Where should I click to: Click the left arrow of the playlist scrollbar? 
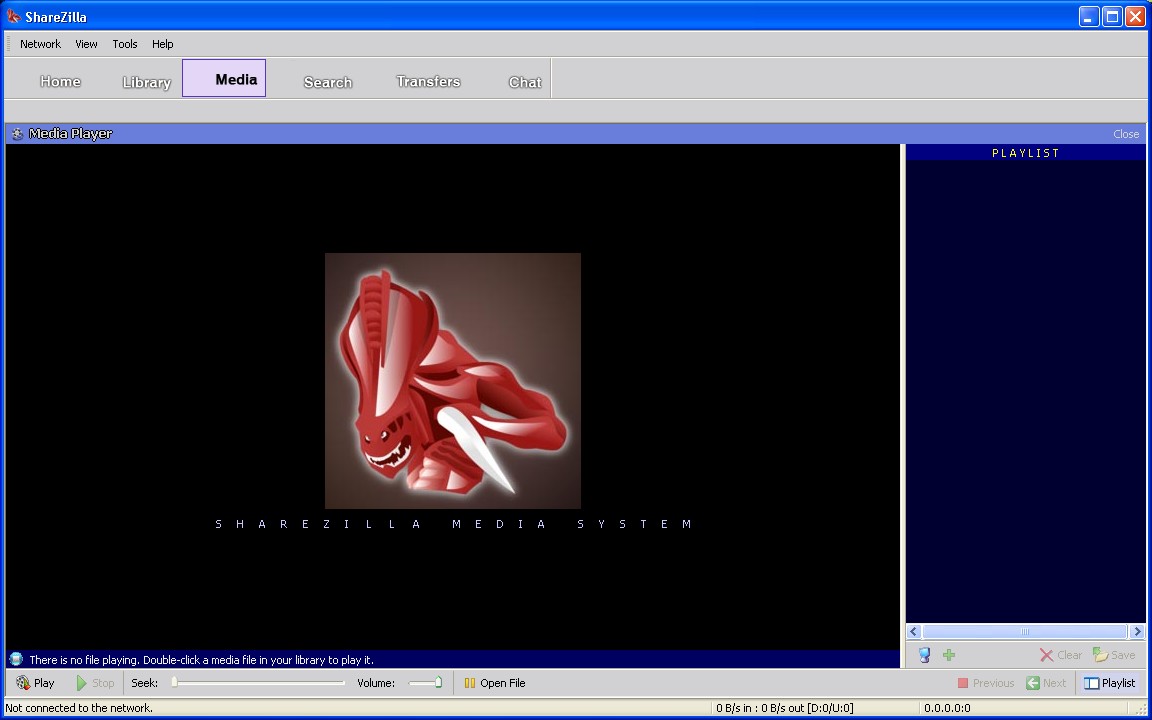pos(914,631)
